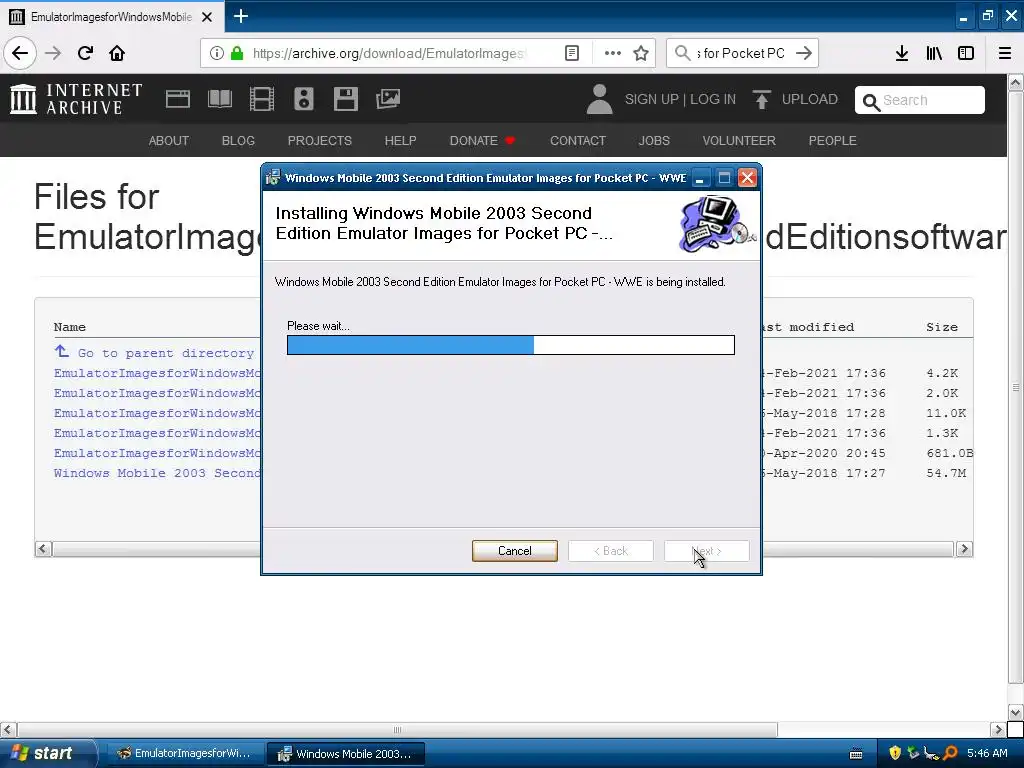Open the Windows start button
The height and width of the screenshot is (768, 1024).
[x=48, y=753]
